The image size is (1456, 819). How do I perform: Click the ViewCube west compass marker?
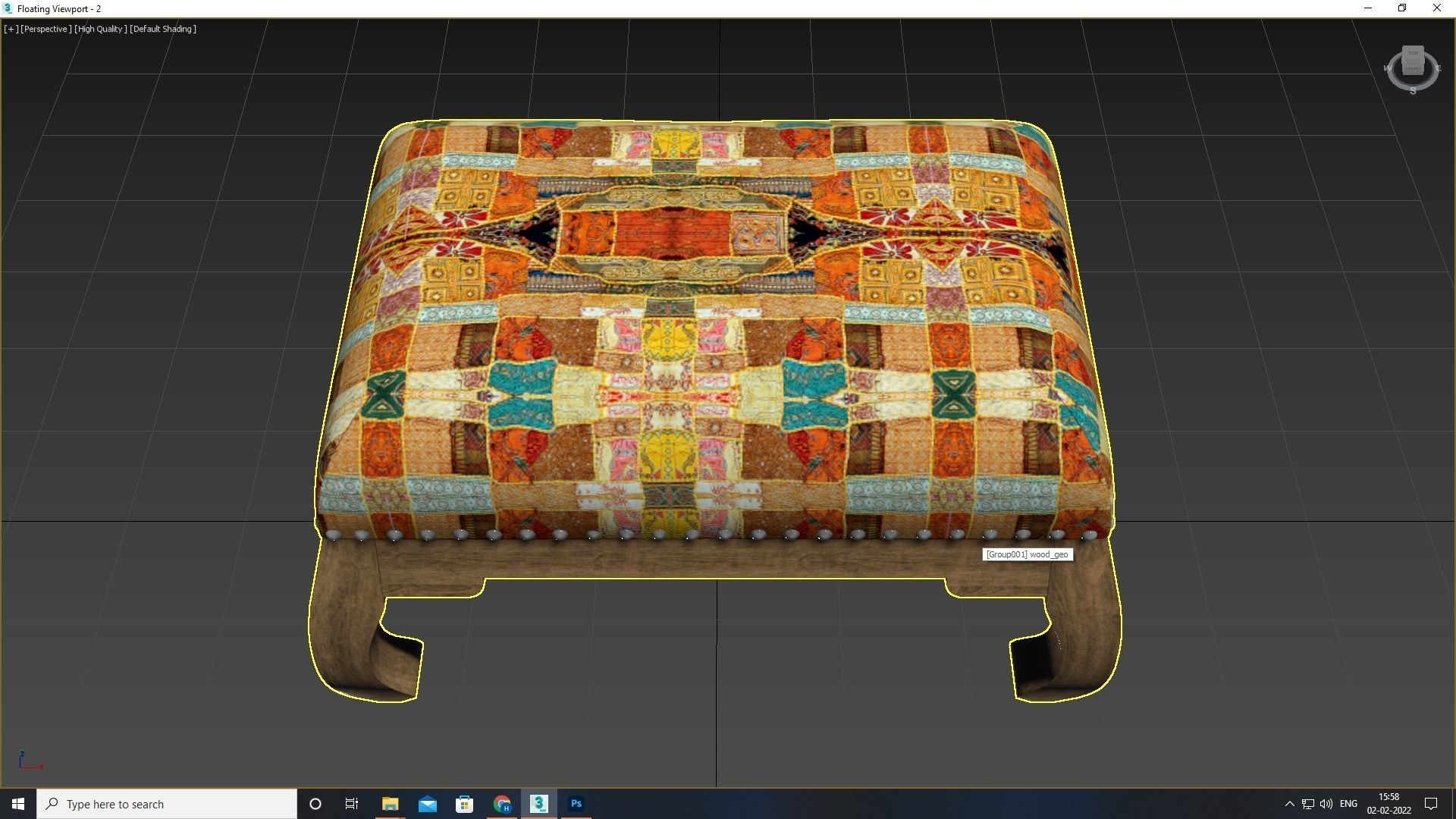[x=1388, y=68]
